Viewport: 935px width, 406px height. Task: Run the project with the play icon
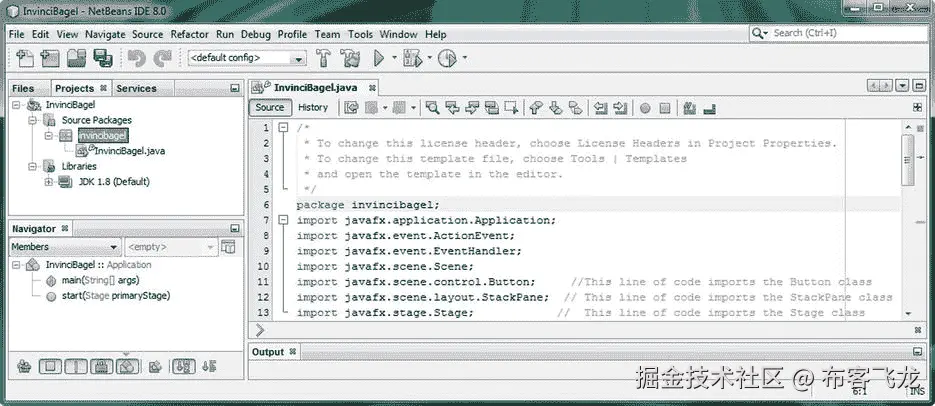click(379, 58)
